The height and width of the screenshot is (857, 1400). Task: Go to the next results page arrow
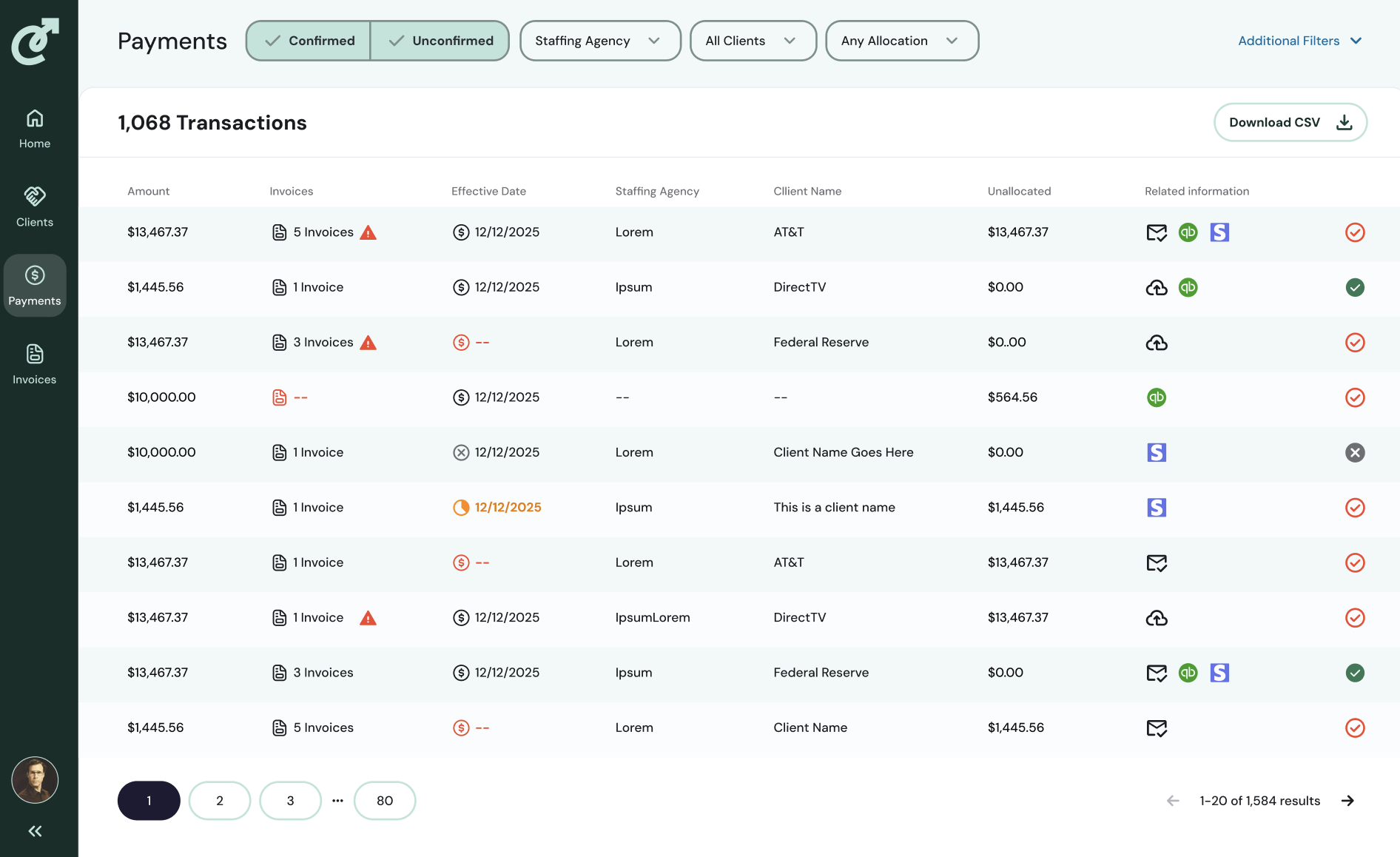[x=1347, y=801]
